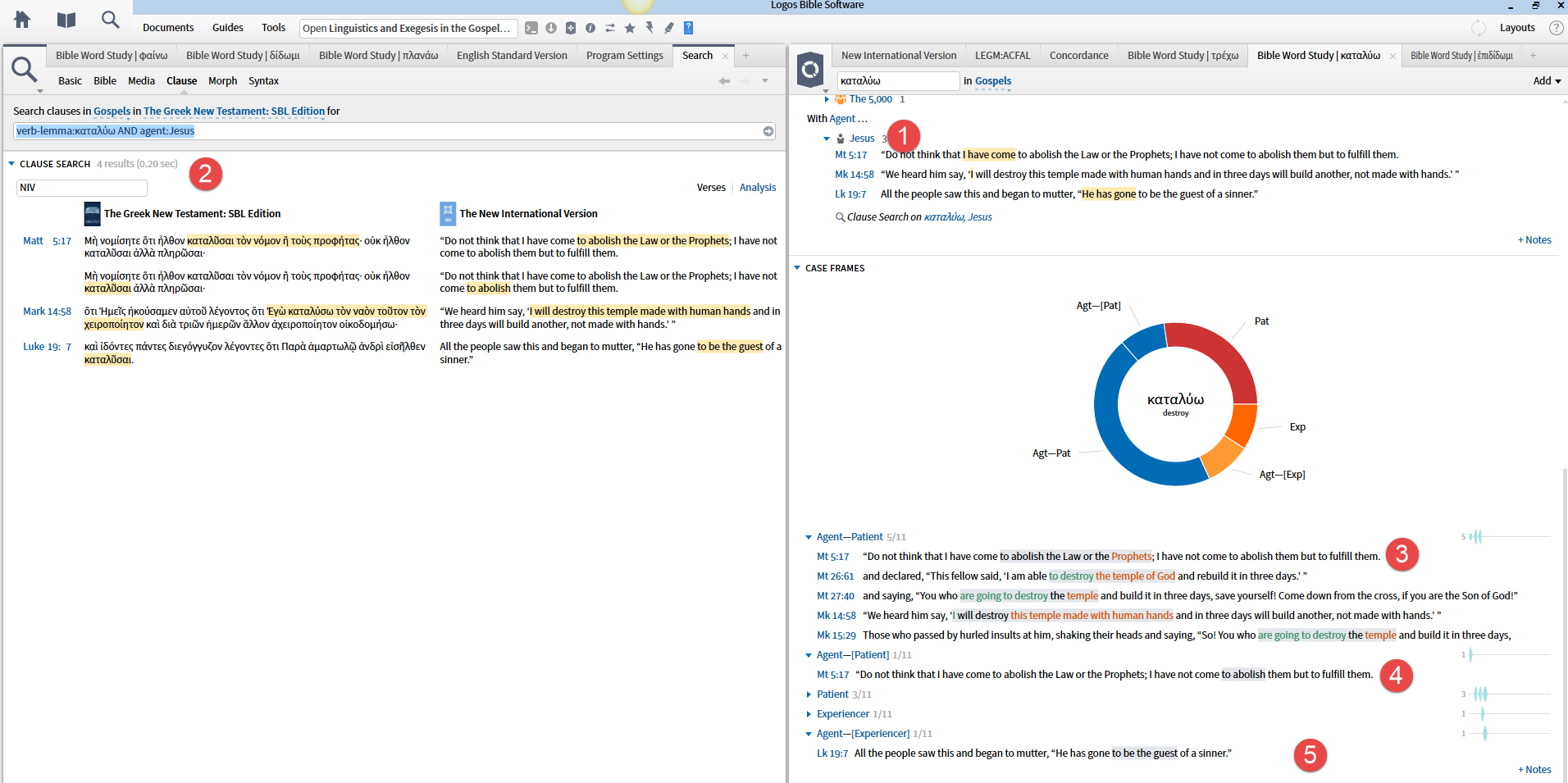The width and height of the screenshot is (1568, 783).
Task: Click the NIV resource cover icon
Action: (448, 214)
